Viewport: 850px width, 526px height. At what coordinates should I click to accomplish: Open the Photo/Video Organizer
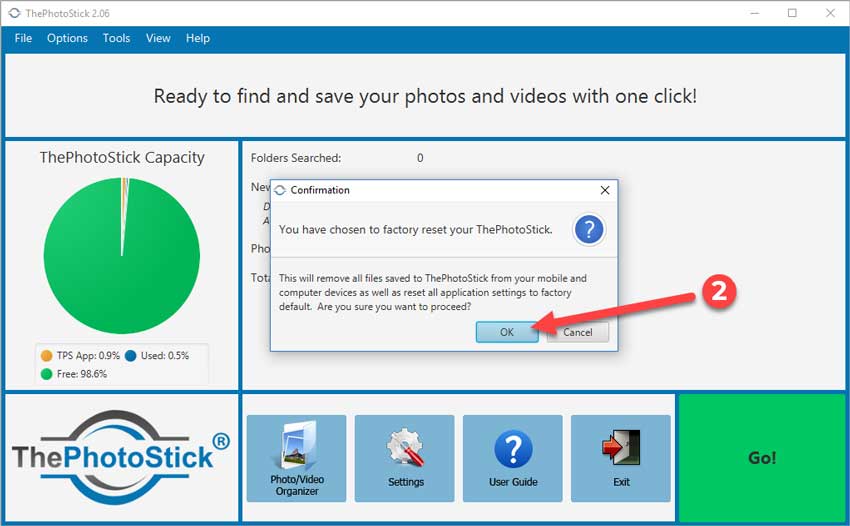pyautogui.click(x=297, y=459)
